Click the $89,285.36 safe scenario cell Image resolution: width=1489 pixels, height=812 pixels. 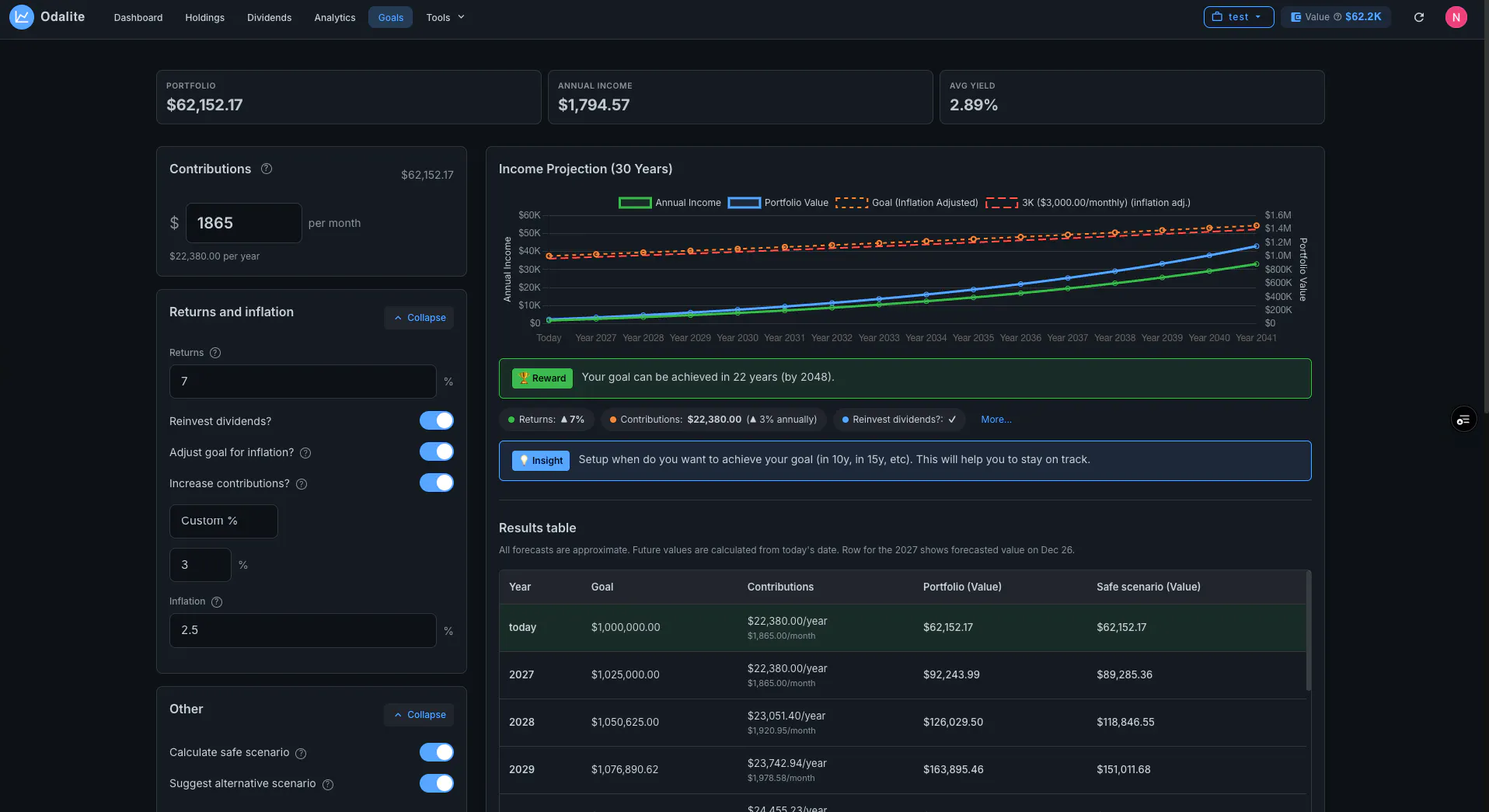pyautogui.click(x=1125, y=675)
